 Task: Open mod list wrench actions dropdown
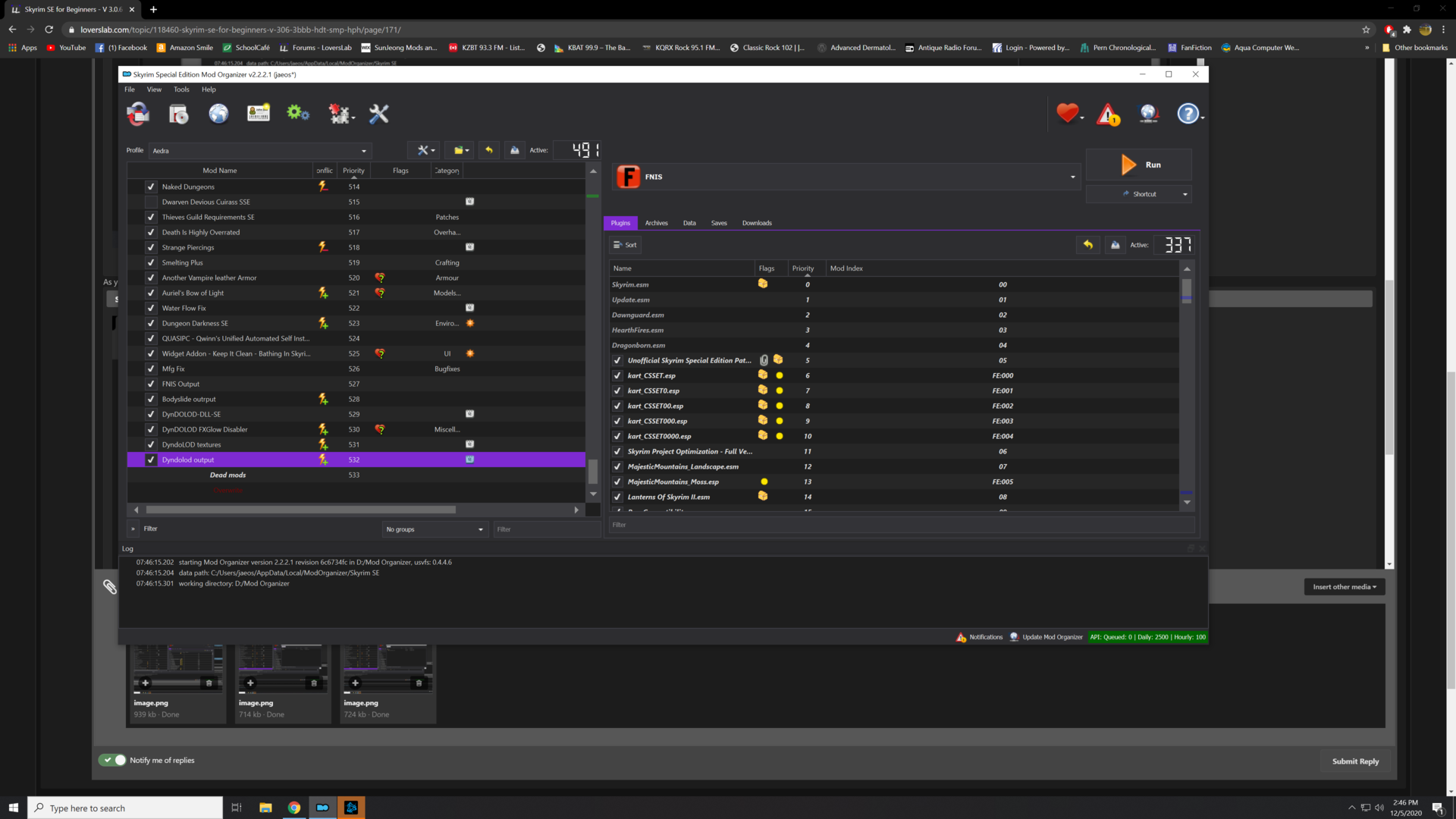click(x=425, y=150)
